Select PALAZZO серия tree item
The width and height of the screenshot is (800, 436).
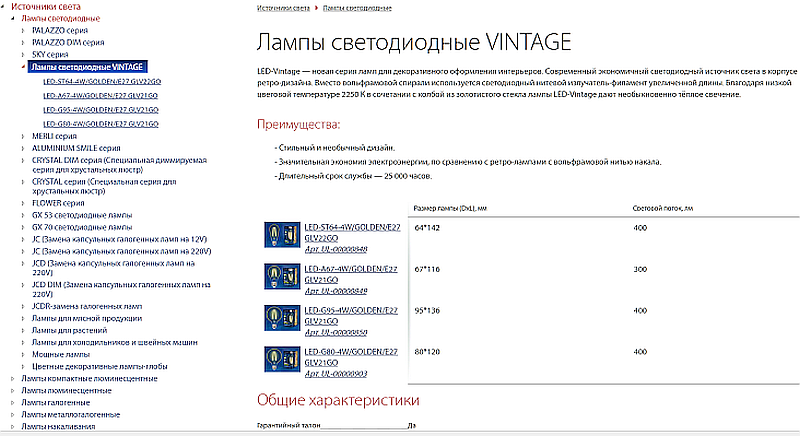(60, 31)
